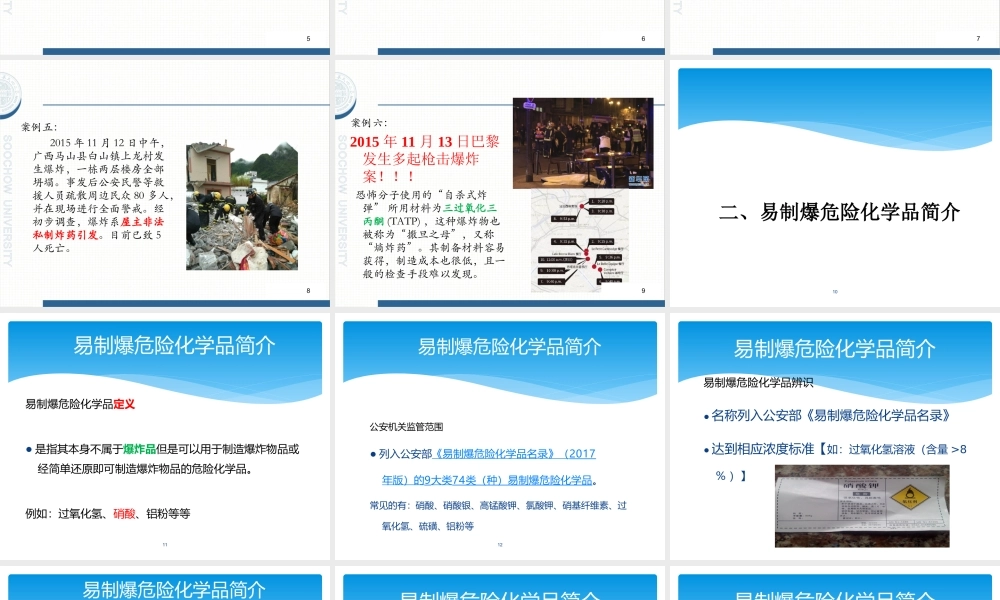Select slide 10 titled 二、易制爆危险化学品简介
This screenshot has height=600, width=1000.
point(835,184)
